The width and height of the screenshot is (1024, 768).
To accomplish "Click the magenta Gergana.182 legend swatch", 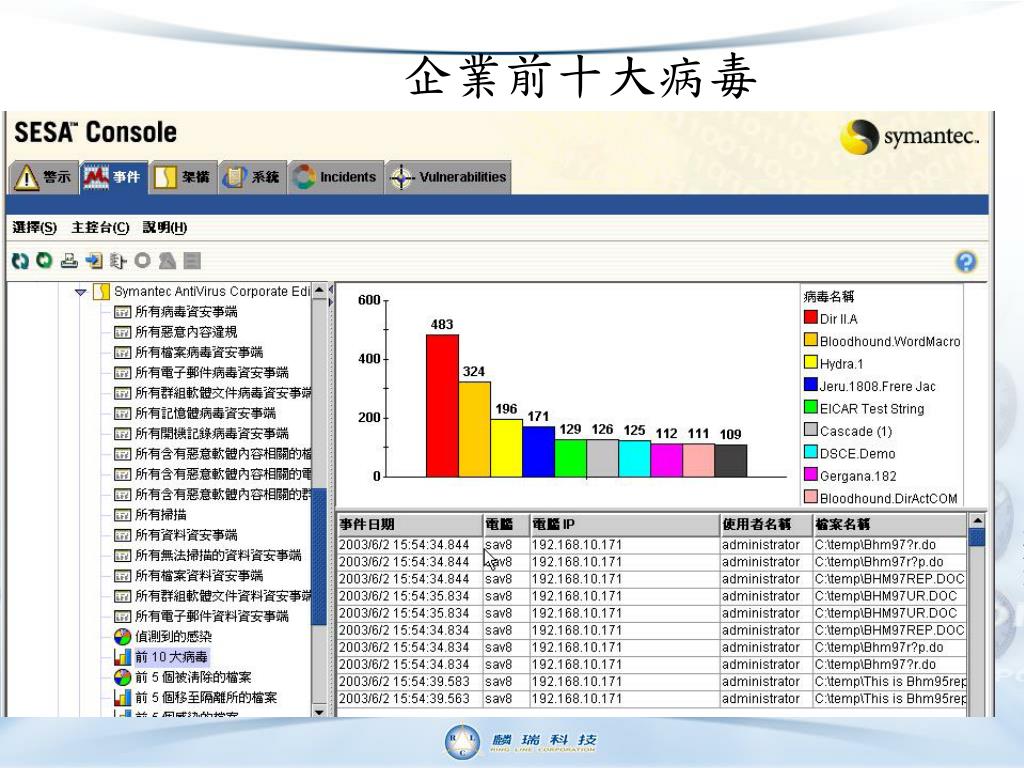I will (810, 475).
